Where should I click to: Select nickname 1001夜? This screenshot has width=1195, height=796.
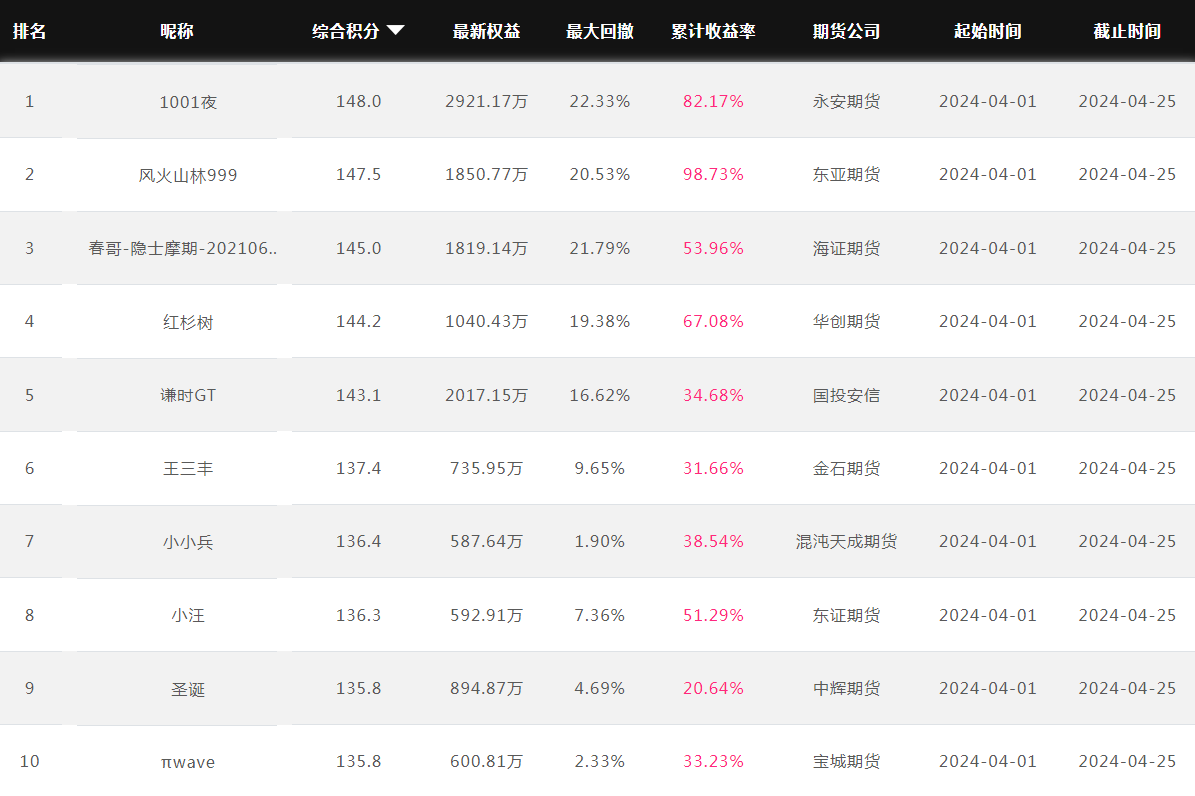pos(188,102)
